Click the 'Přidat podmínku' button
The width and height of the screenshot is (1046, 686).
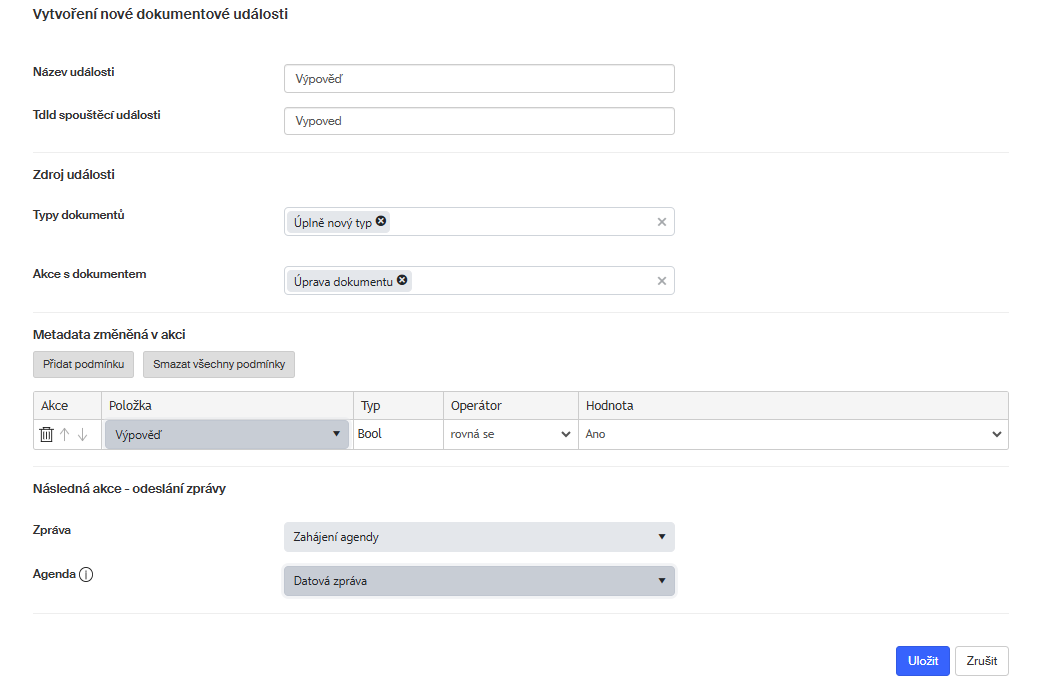click(x=84, y=364)
